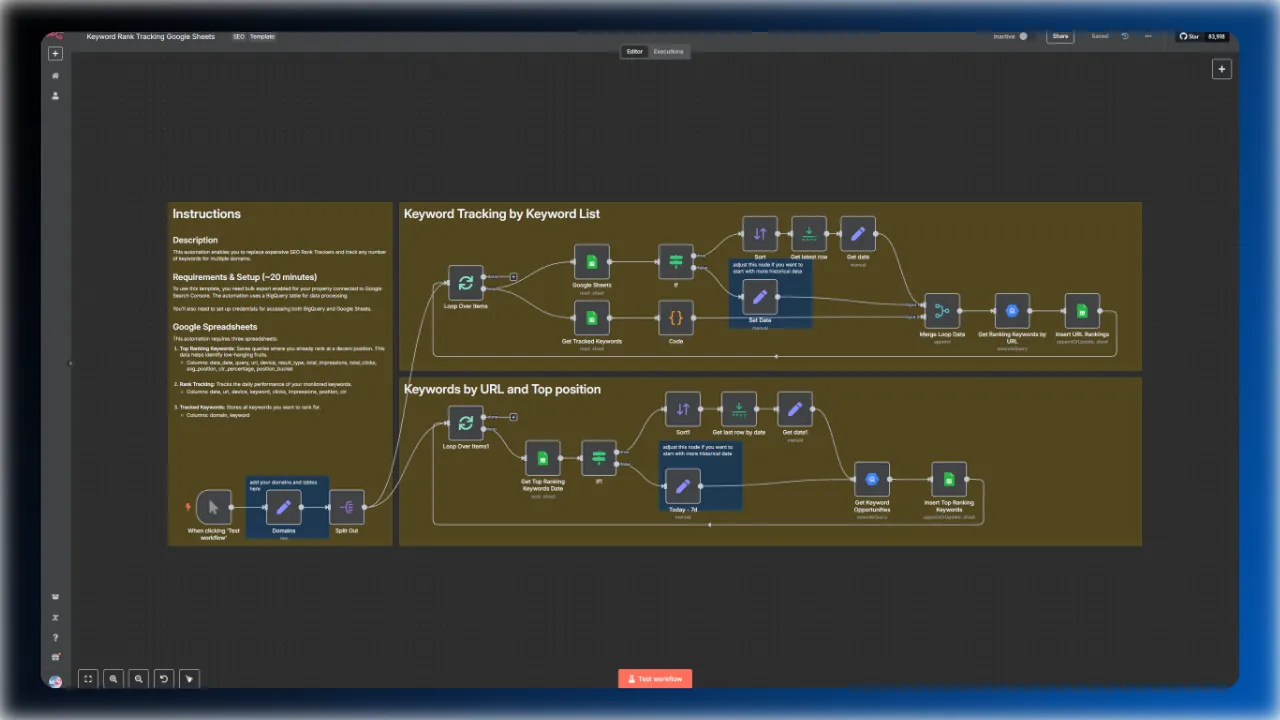The width and height of the screenshot is (1280, 720).
Task: Open the user icon in the sidebar
Action: coord(55,96)
